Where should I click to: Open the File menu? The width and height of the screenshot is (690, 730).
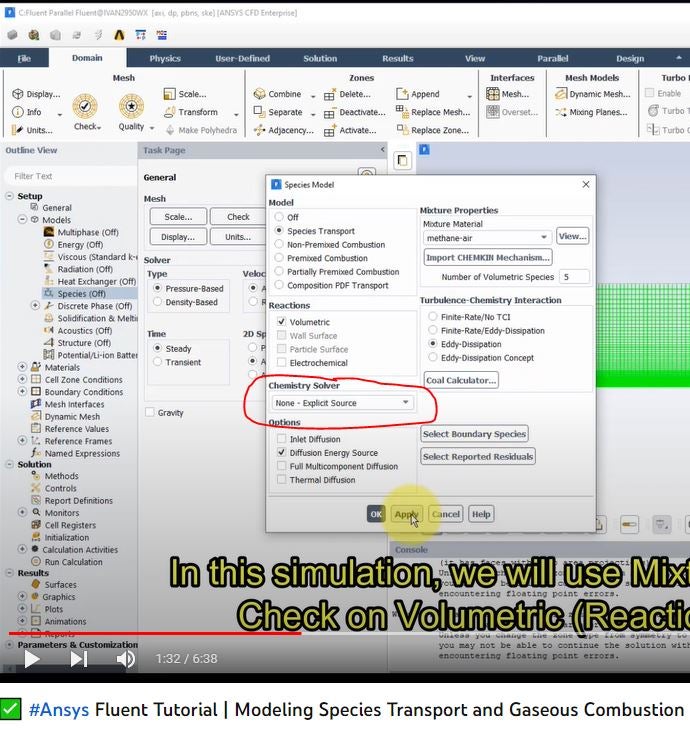coord(24,58)
